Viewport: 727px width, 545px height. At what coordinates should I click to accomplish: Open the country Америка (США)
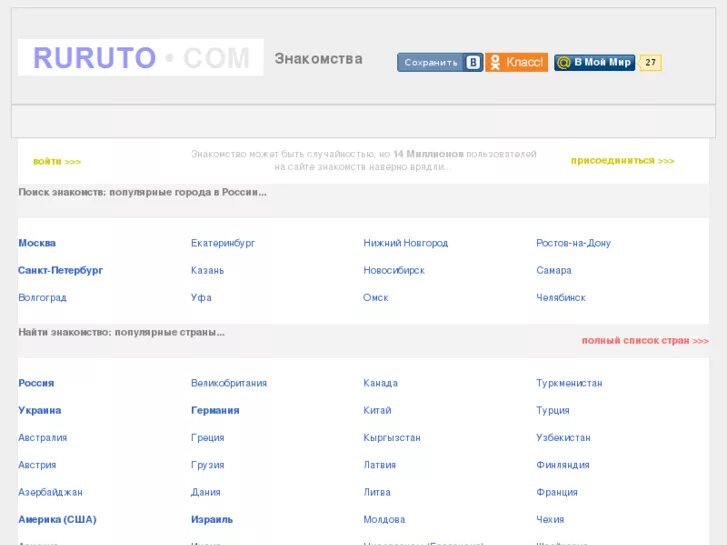tap(57, 519)
